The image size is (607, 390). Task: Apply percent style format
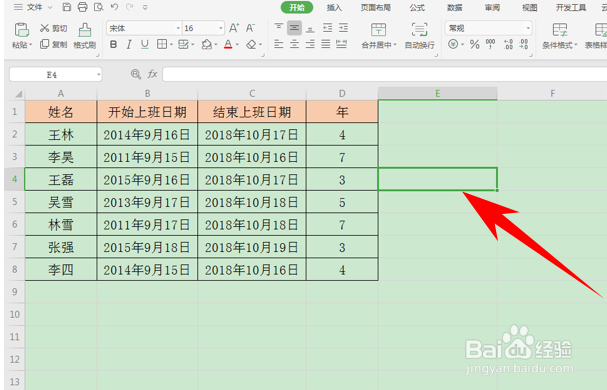click(475, 45)
